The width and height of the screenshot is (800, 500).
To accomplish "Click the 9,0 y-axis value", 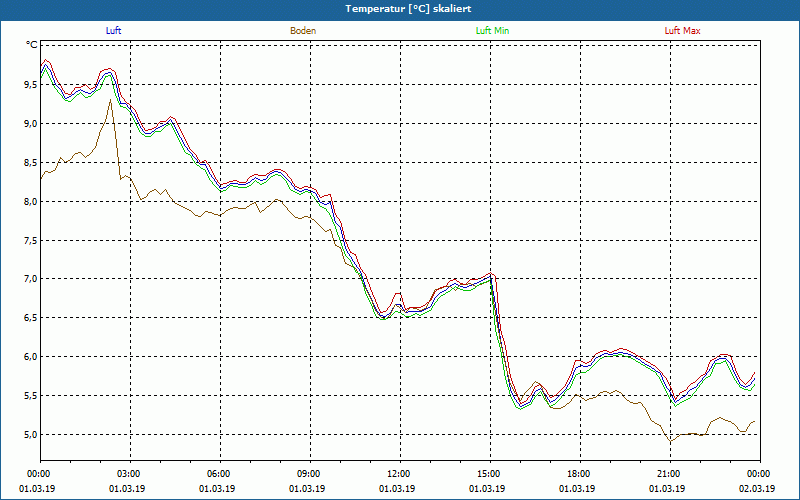I will [x=29, y=123].
